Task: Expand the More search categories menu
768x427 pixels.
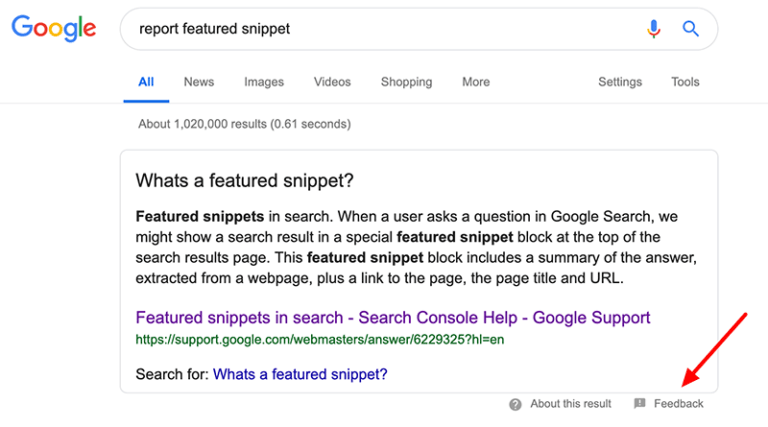Action: tap(476, 82)
